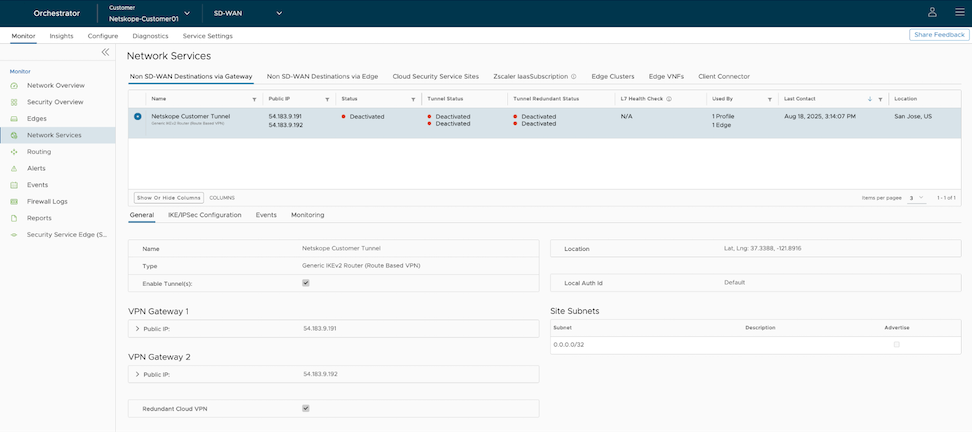Click the Alerts sidebar icon

point(15,168)
